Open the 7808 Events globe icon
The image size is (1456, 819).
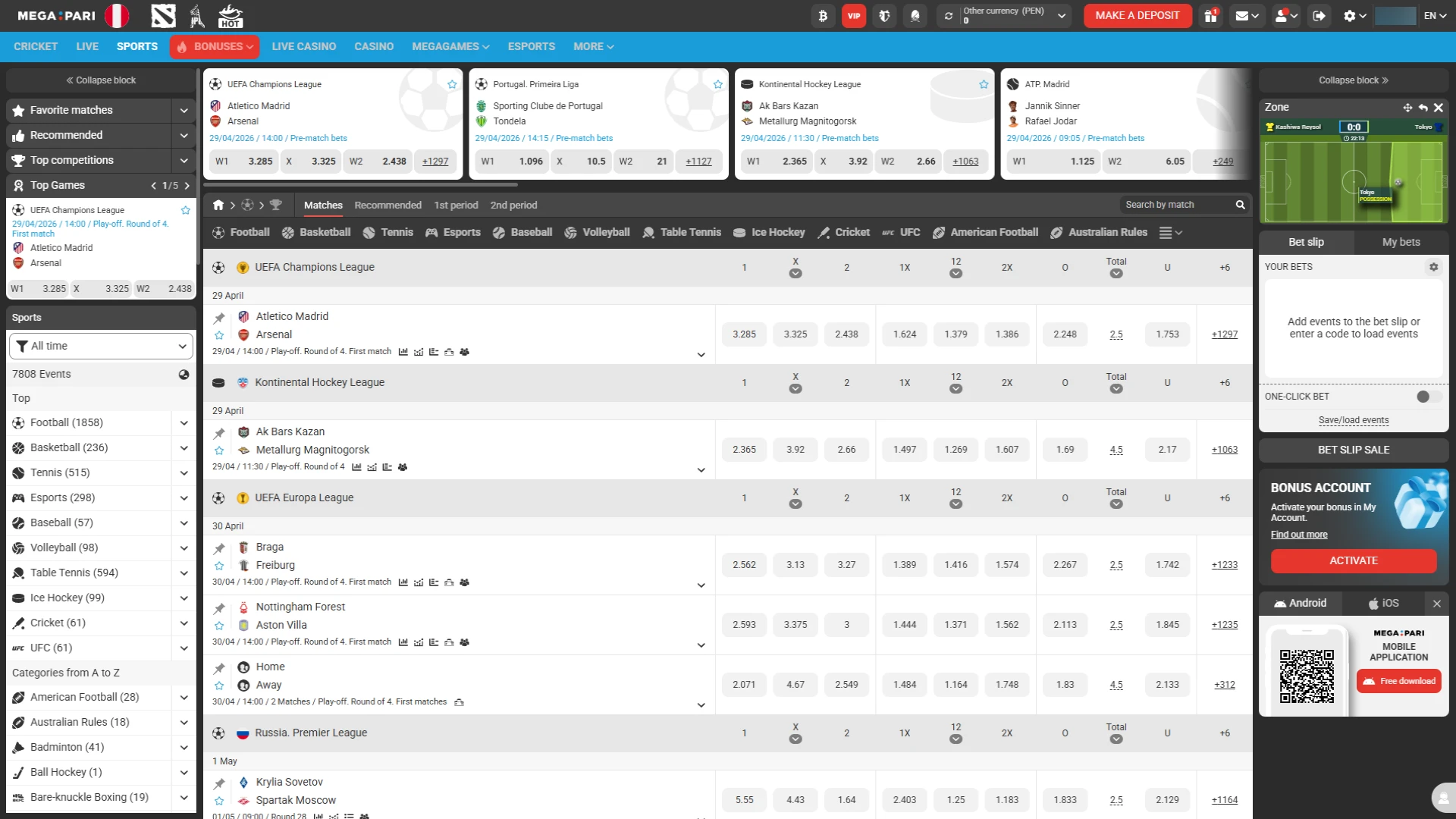coord(184,375)
